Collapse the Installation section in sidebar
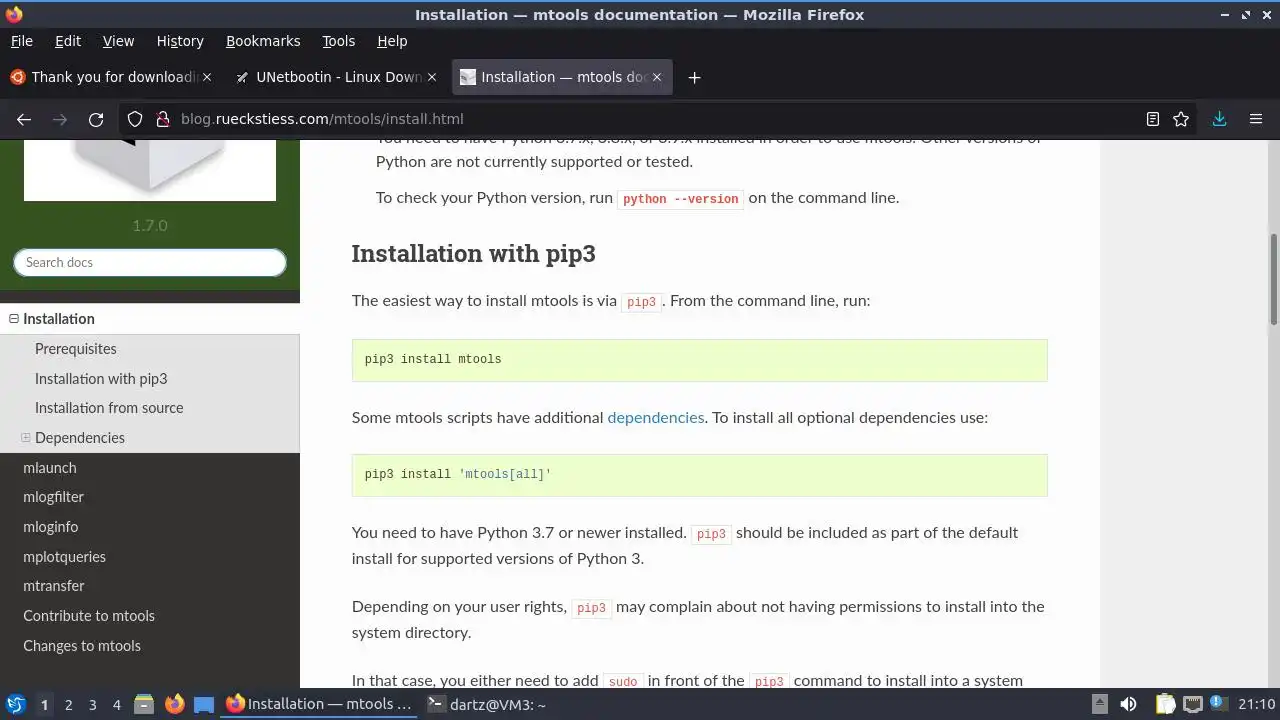The height and width of the screenshot is (720, 1280). pyautogui.click(x=14, y=319)
